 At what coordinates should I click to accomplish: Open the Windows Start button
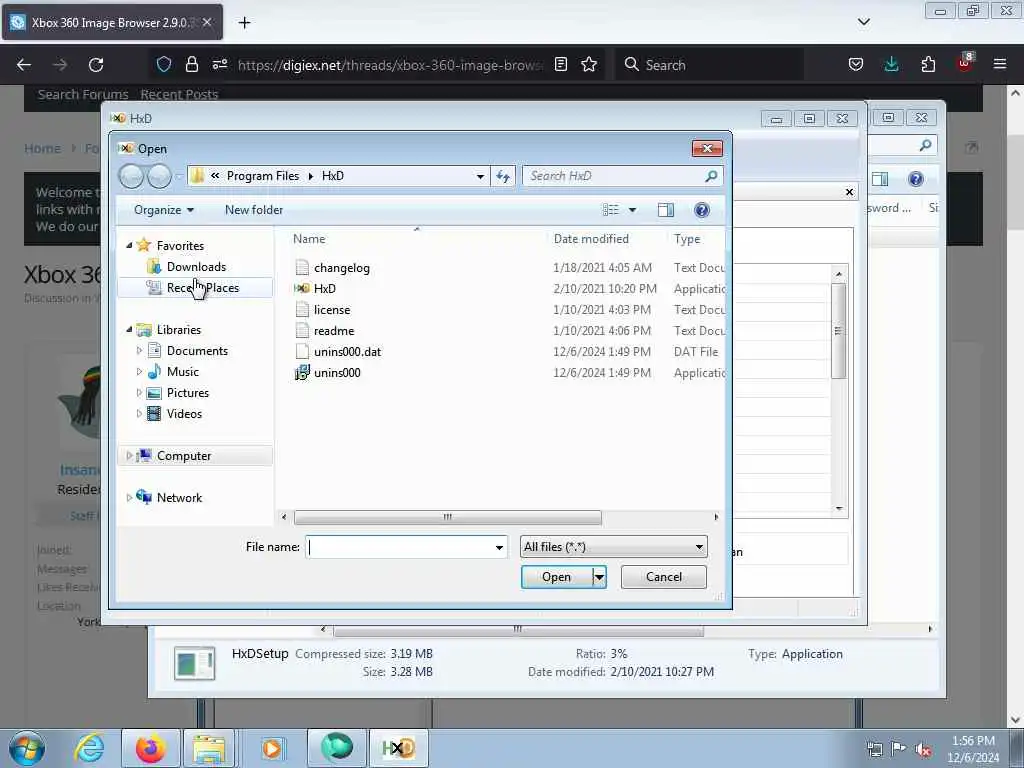[x=27, y=748]
